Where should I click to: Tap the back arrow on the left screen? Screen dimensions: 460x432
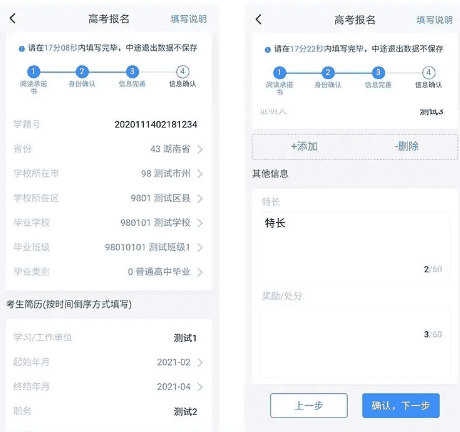[13, 18]
